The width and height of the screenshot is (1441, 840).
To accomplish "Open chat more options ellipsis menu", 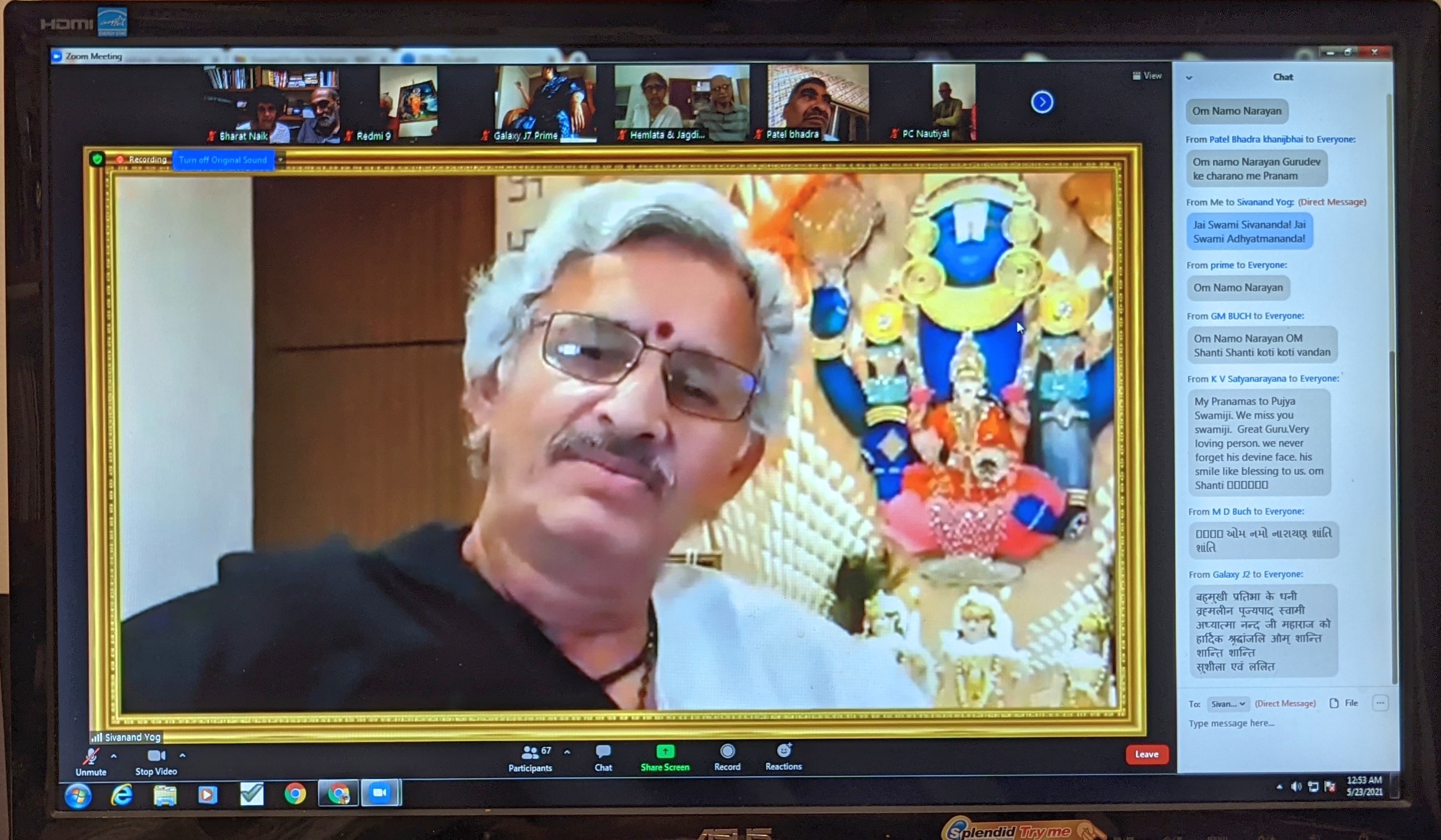I will (x=1380, y=703).
